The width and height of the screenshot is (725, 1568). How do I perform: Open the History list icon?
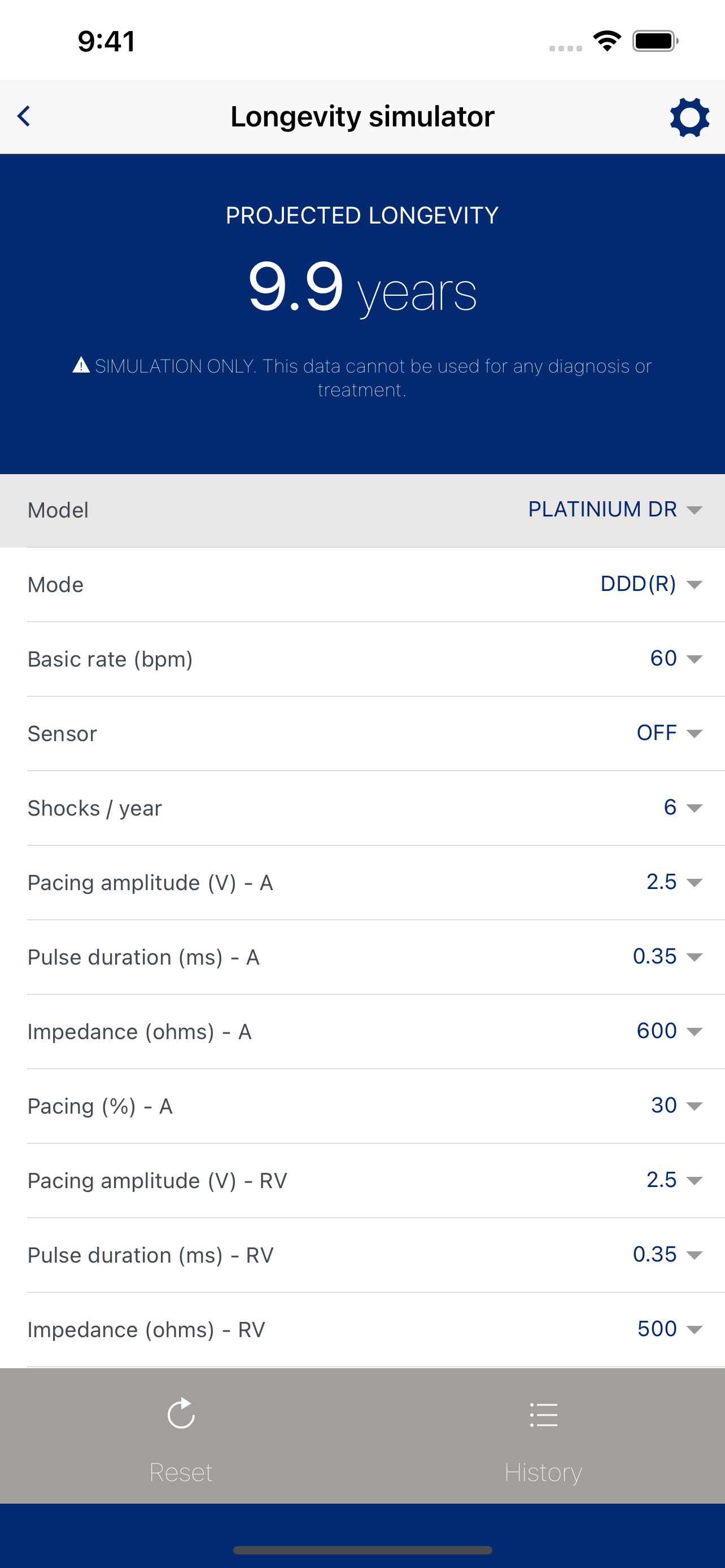point(543,1414)
